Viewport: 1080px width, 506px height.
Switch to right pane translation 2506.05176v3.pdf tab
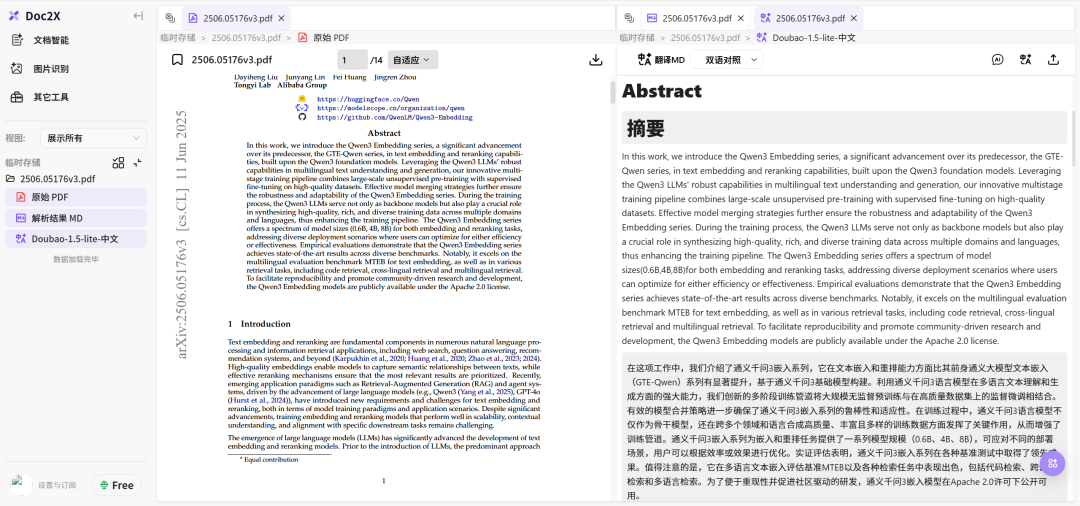point(810,19)
